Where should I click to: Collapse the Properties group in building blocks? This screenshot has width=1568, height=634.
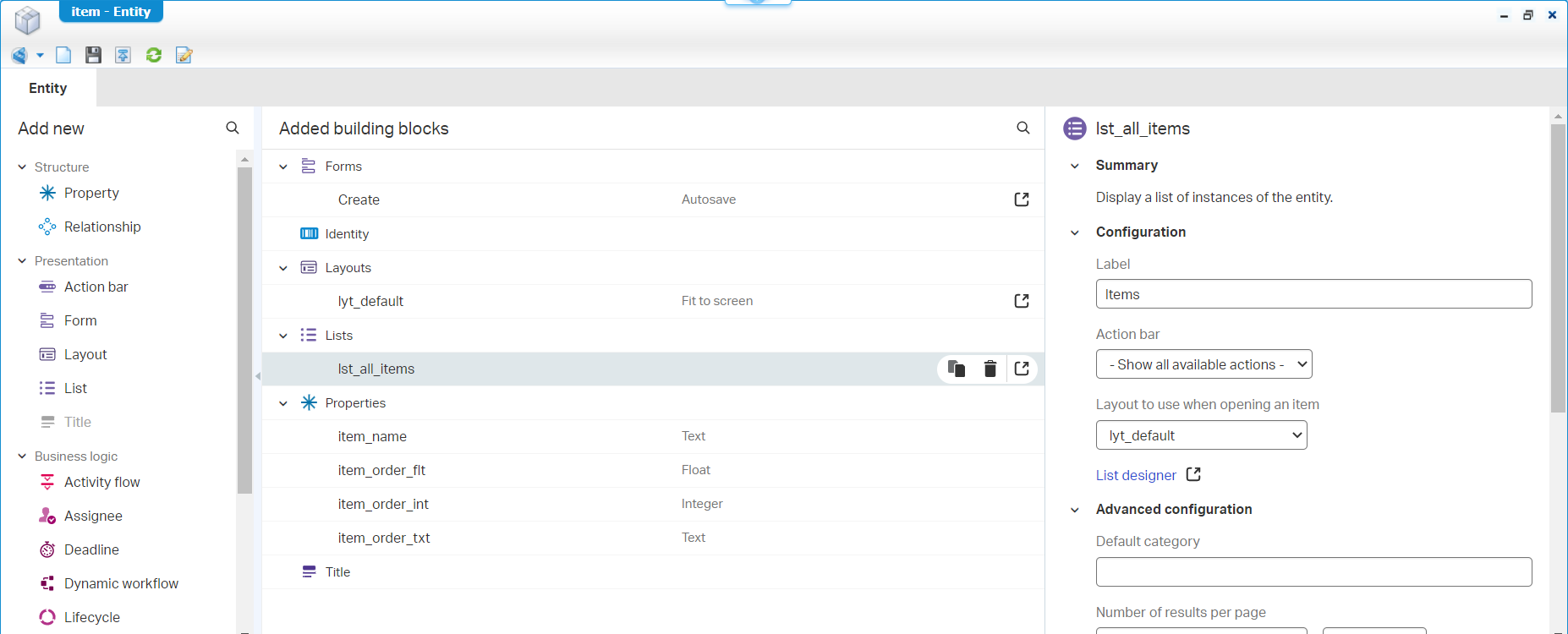[283, 403]
